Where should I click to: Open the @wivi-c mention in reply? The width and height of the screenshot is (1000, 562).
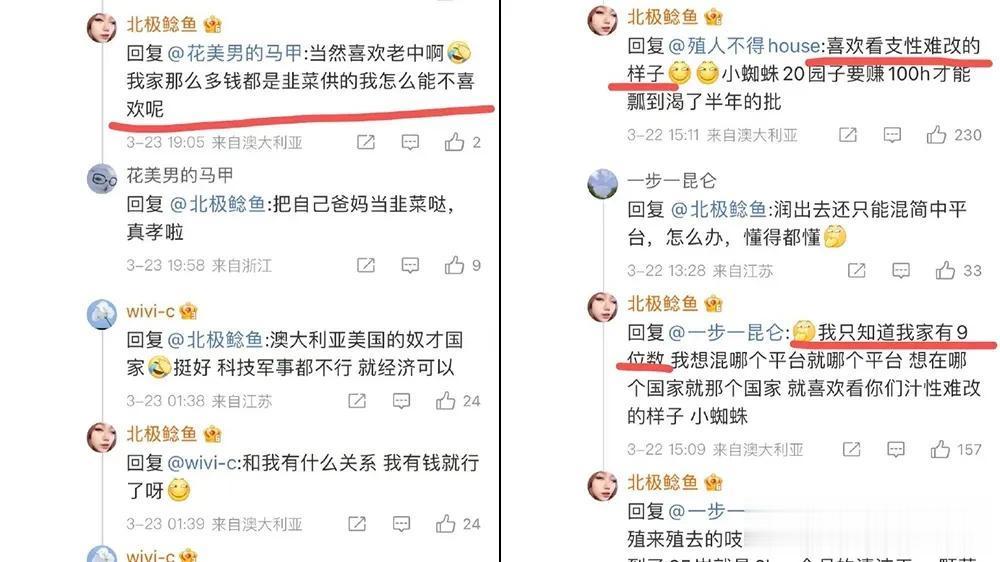point(202,462)
